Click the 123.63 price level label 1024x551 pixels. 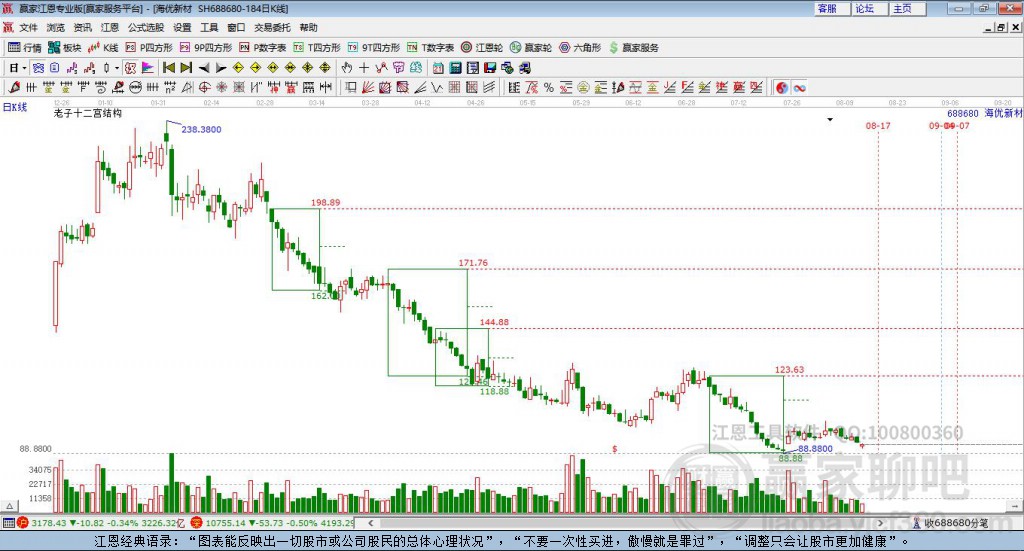click(790, 370)
